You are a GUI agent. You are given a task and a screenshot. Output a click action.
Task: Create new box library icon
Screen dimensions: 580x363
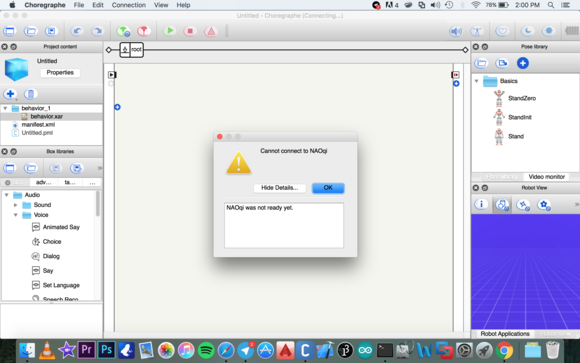tap(10, 168)
